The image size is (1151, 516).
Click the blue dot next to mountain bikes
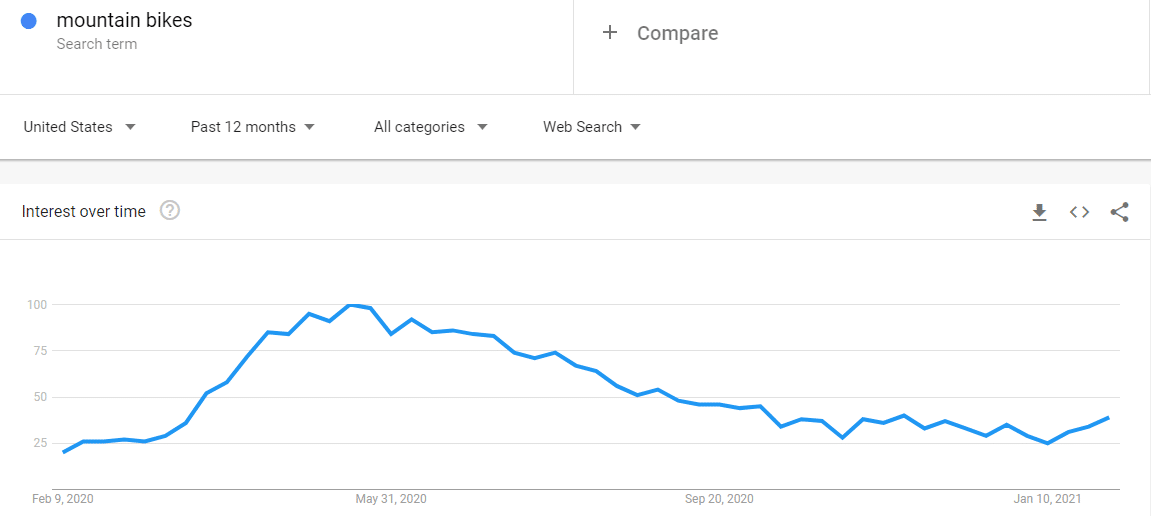click(29, 21)
